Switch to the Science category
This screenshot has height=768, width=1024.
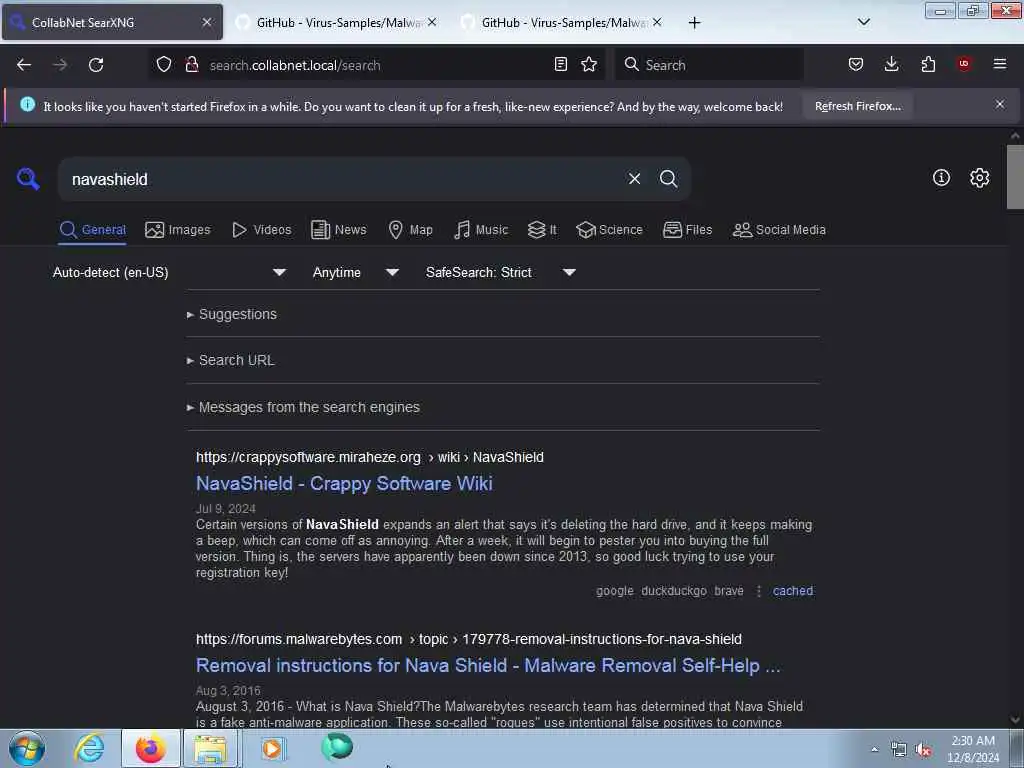(609, 230)
